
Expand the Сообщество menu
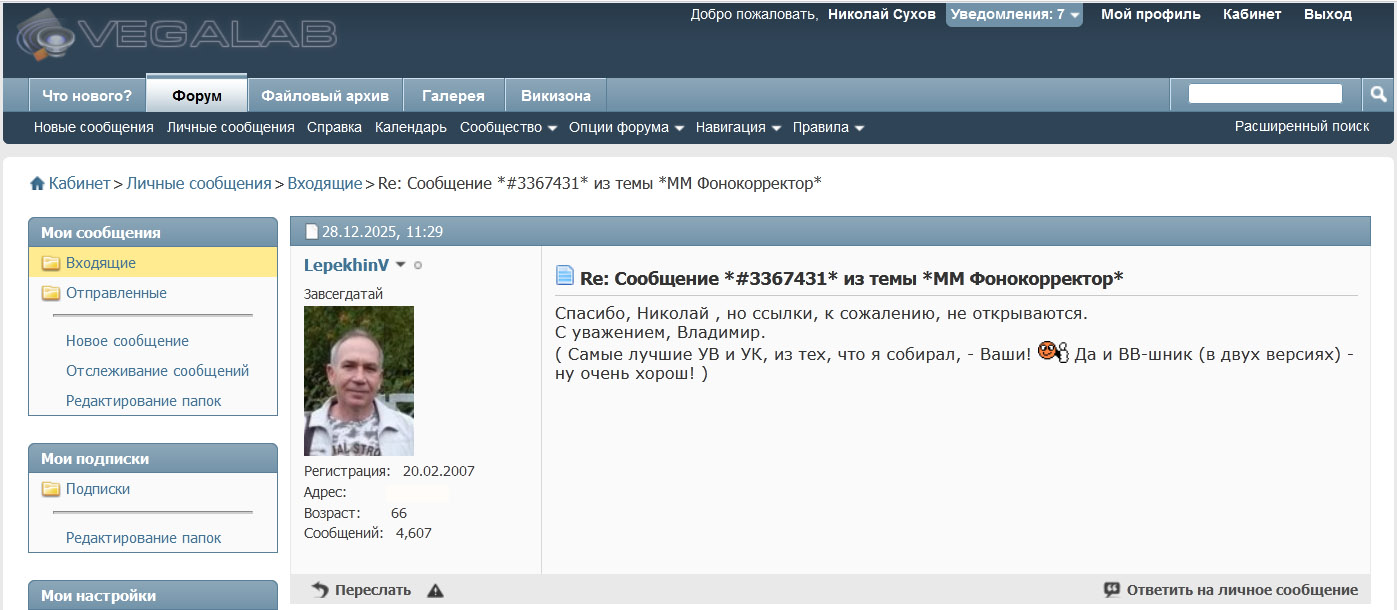(x=508, y=127)
